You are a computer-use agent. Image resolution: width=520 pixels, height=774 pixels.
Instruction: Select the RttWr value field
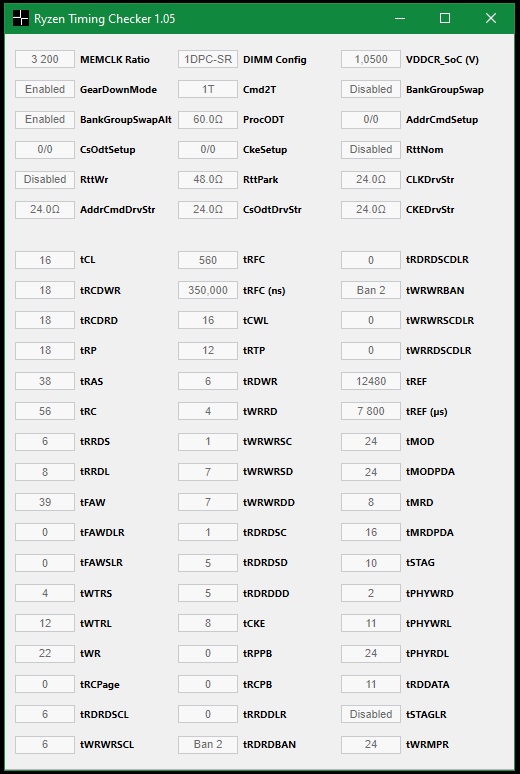45,180
